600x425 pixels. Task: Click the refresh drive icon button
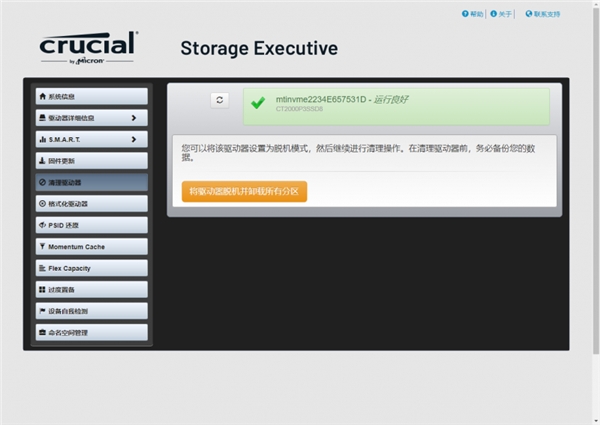(x=220, y=100)
